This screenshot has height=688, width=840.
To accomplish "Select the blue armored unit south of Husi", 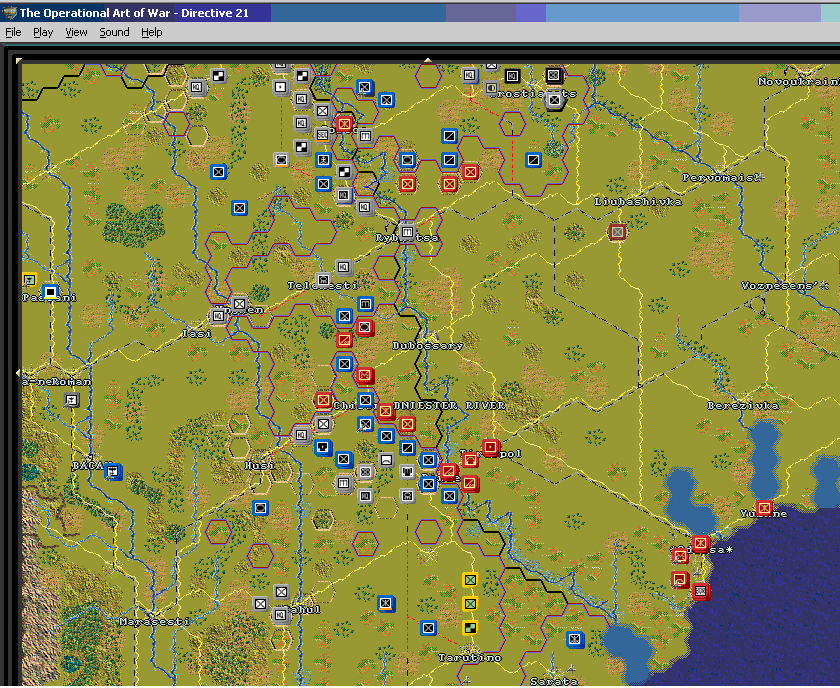I will pos(260,507).
